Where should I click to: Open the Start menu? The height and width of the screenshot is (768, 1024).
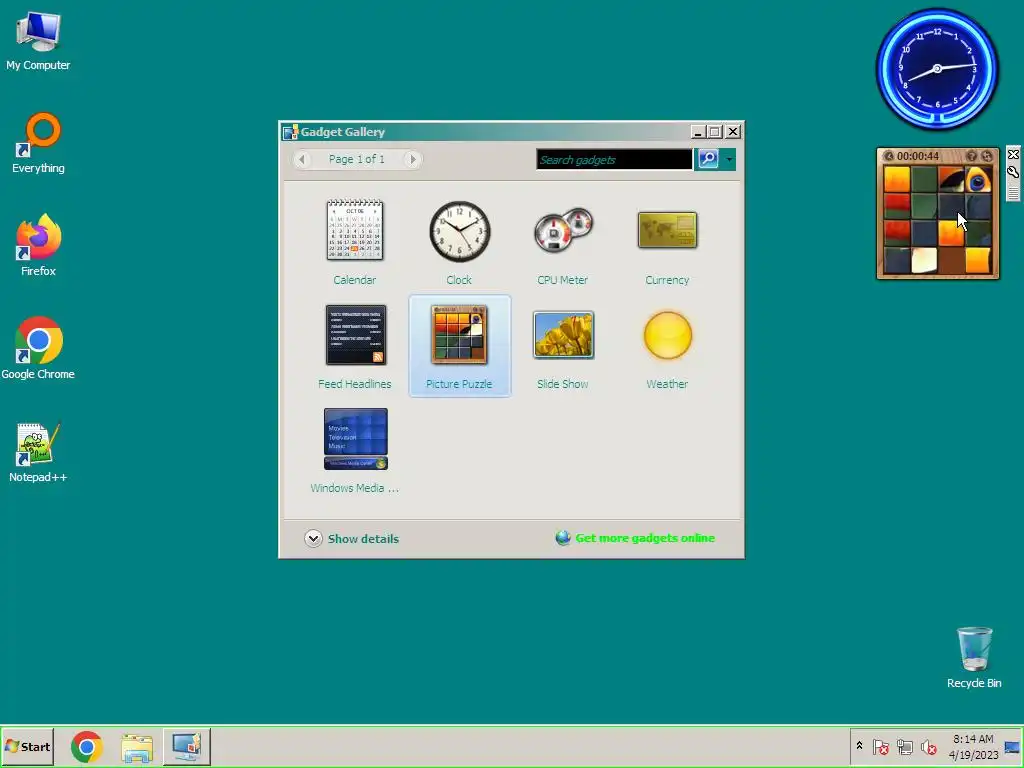[x=27, y=746]
